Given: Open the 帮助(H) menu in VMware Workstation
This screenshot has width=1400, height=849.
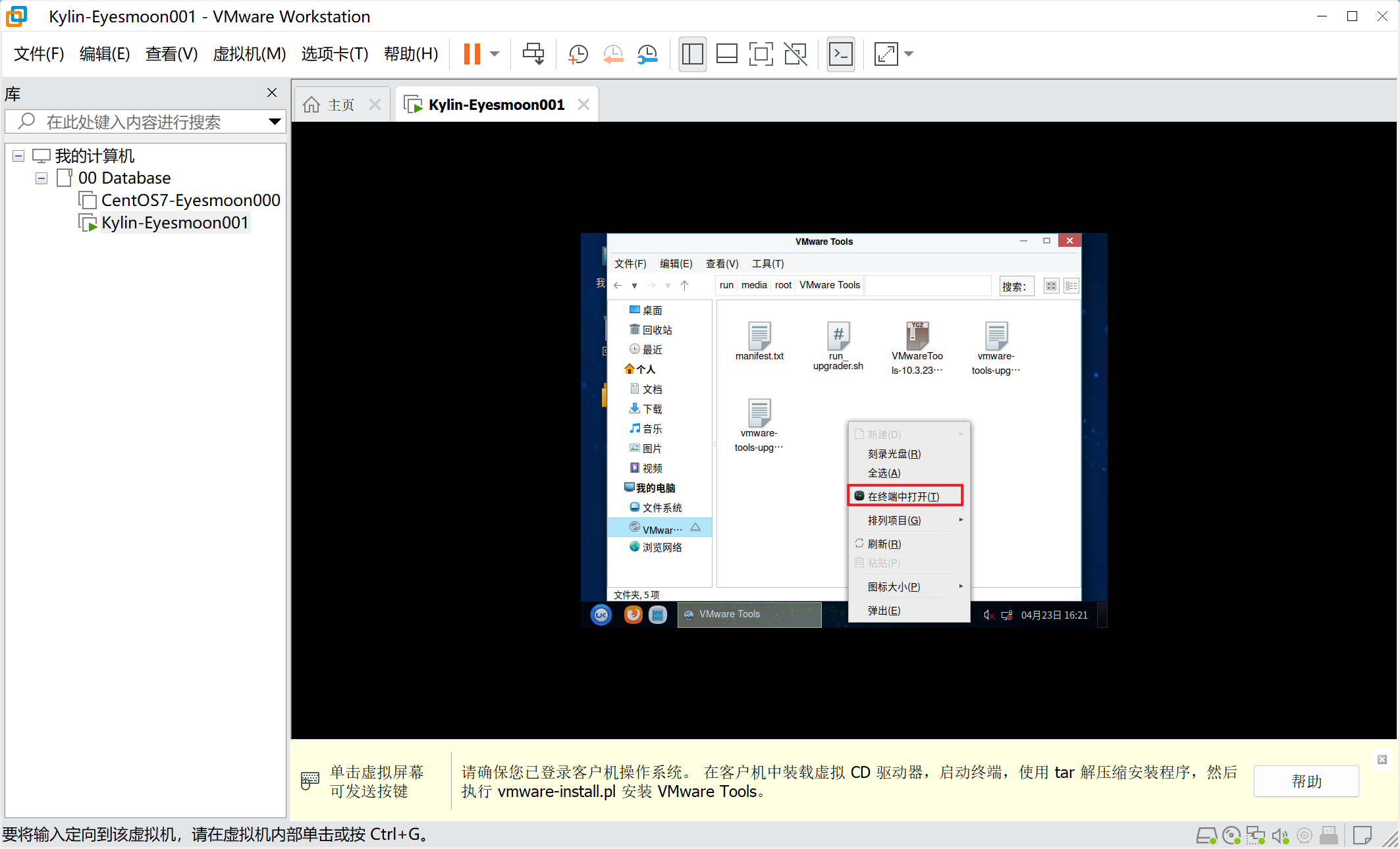Looking at the screenshot, I should click(411, 54).
